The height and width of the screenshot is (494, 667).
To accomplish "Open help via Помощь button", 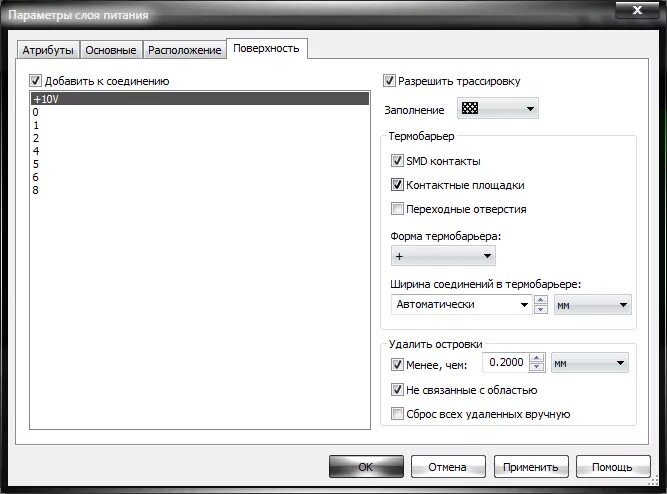I will (613, 467).
